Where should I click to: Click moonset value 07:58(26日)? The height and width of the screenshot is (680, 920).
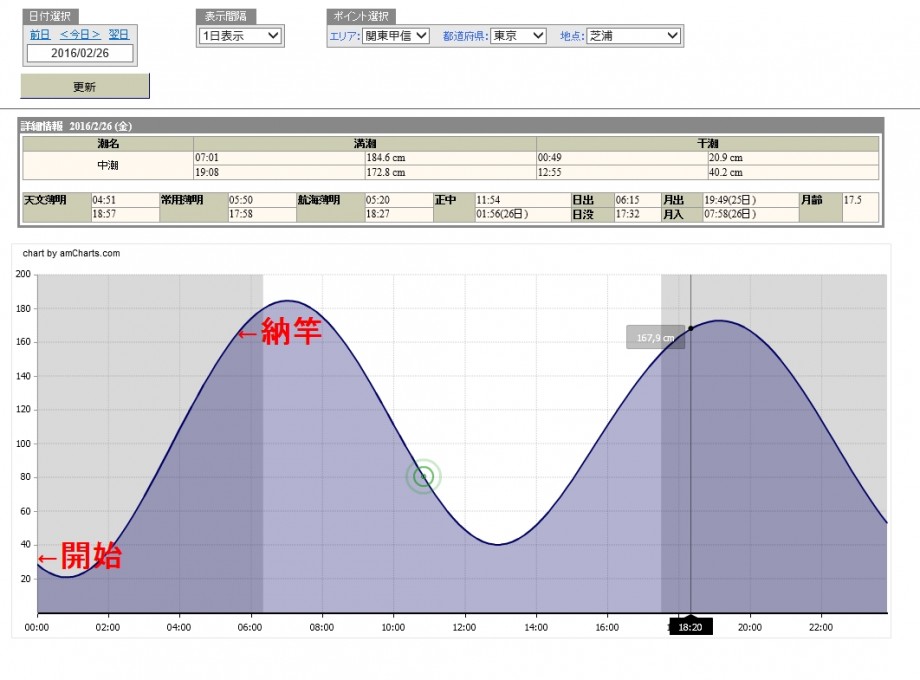point(751,214)
